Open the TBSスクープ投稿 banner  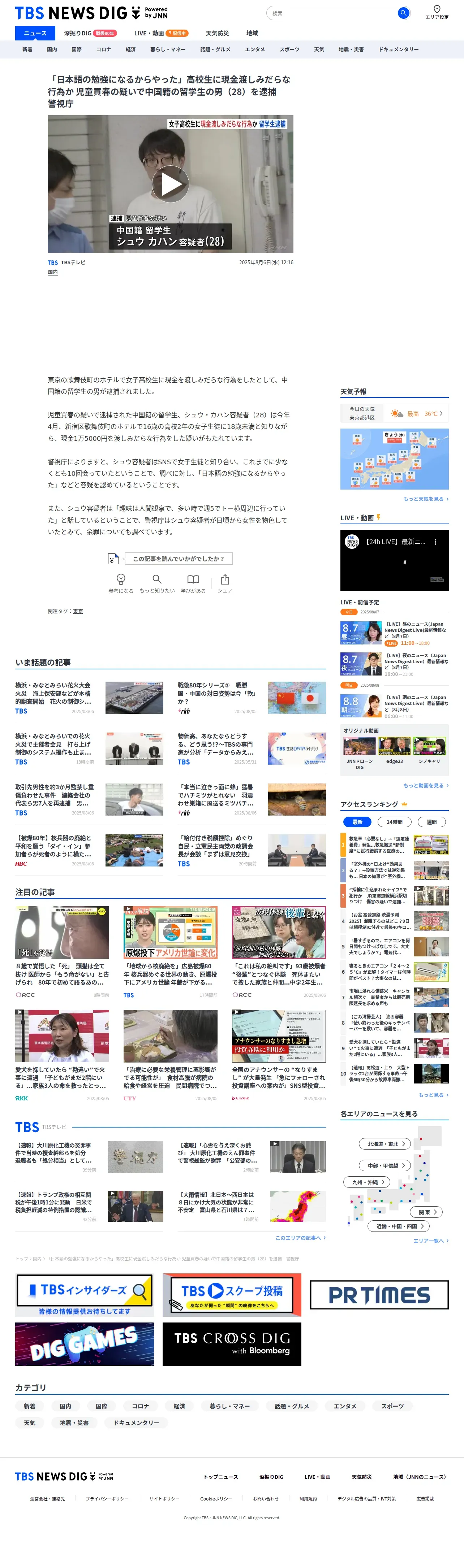click(232, 1295)
